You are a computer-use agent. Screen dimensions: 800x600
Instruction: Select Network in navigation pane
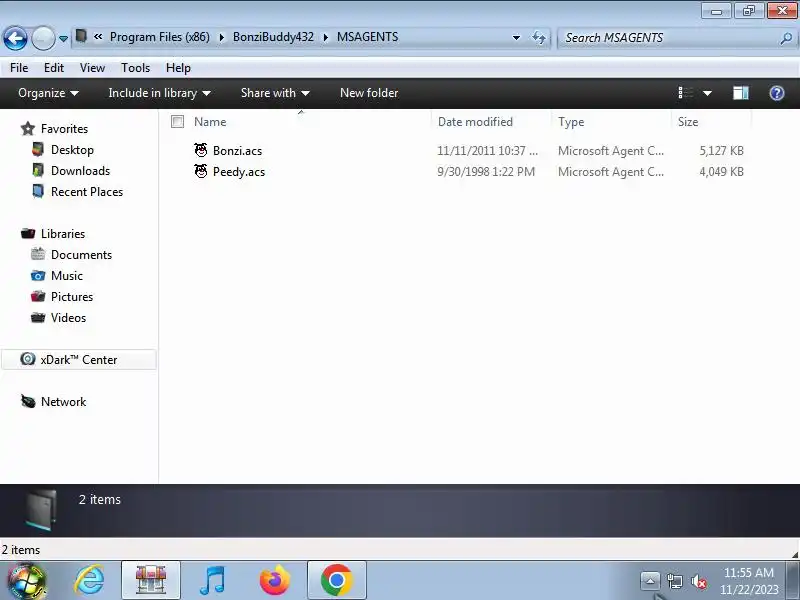pyautogui.click(x=63, y=402)
